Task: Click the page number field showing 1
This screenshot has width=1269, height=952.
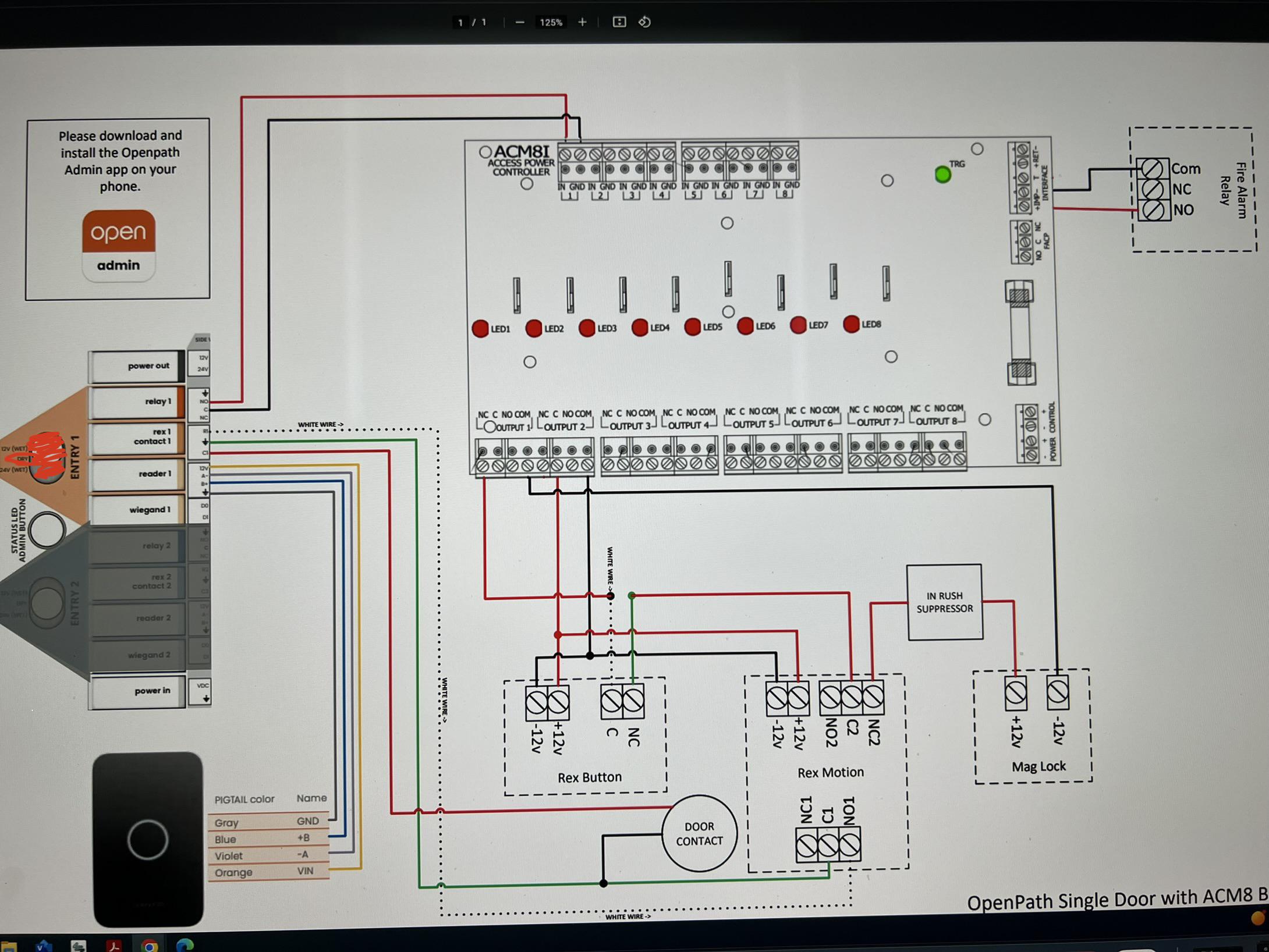Action: click(x=460, y=22)
